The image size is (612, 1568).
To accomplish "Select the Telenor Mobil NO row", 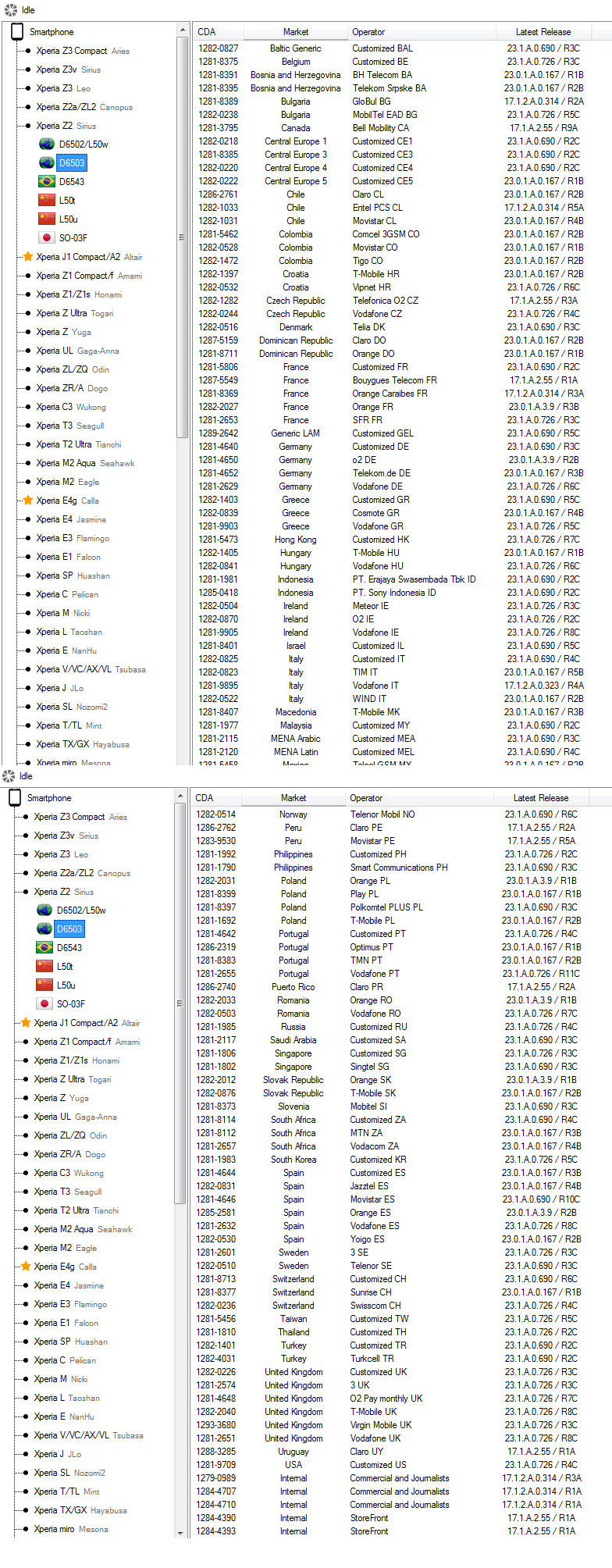I will [x=400, y=814].
